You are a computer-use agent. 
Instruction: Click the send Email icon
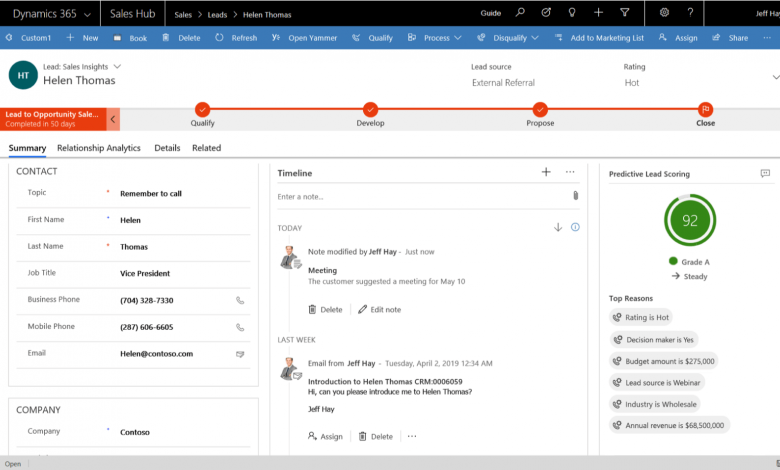(x=240, y=354)
